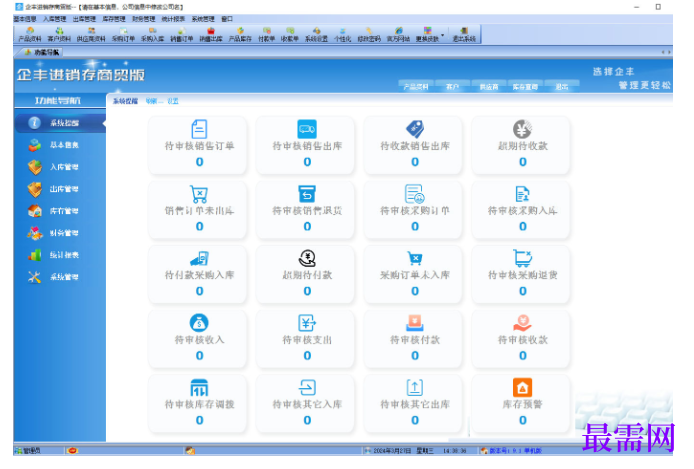
Task: Open 客户资料 in the toolbar
Action: [x=59, y=35]
